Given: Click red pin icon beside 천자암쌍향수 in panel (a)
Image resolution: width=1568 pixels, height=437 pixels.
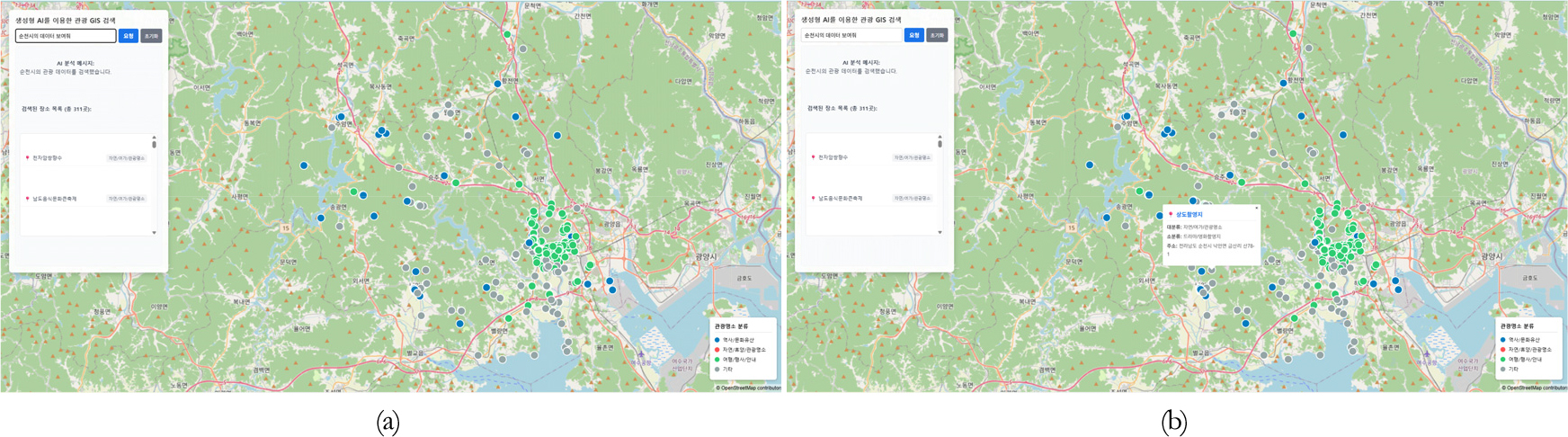Looking at the screenshot, I should (28, 157).
